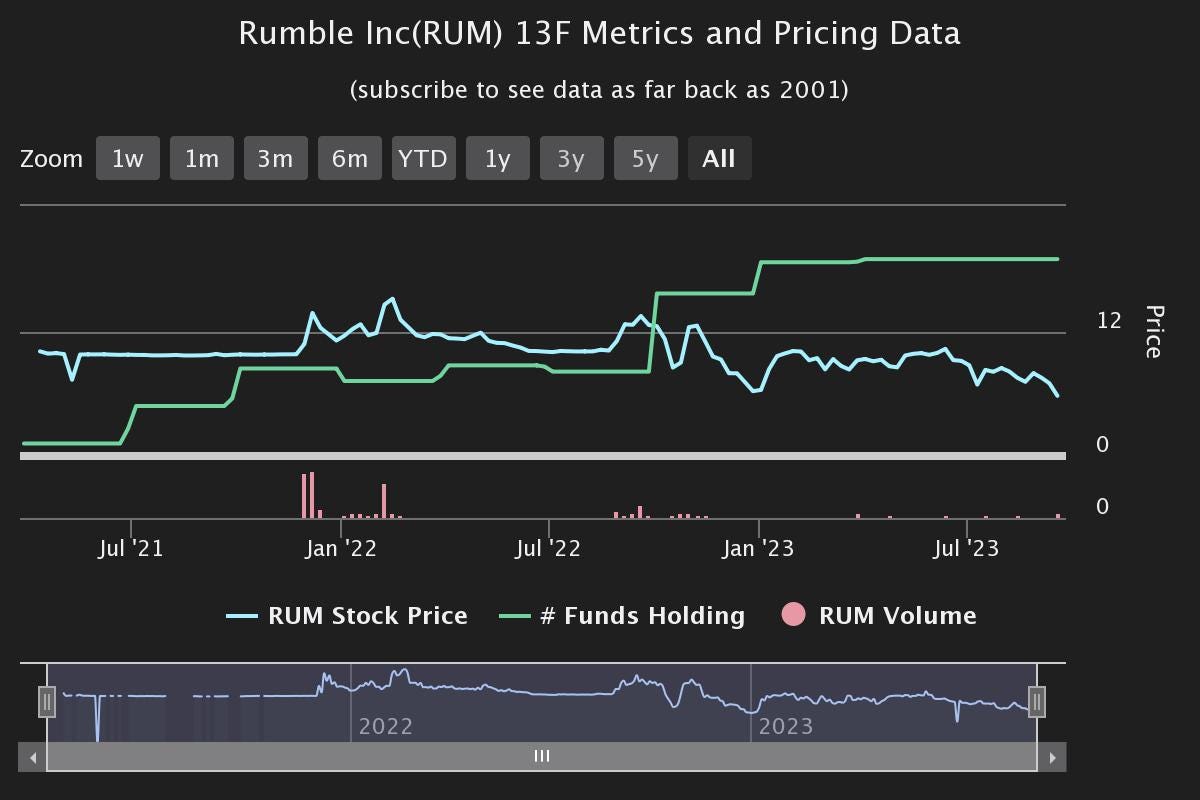Click the navigator right range handle

pos(1037,702)
